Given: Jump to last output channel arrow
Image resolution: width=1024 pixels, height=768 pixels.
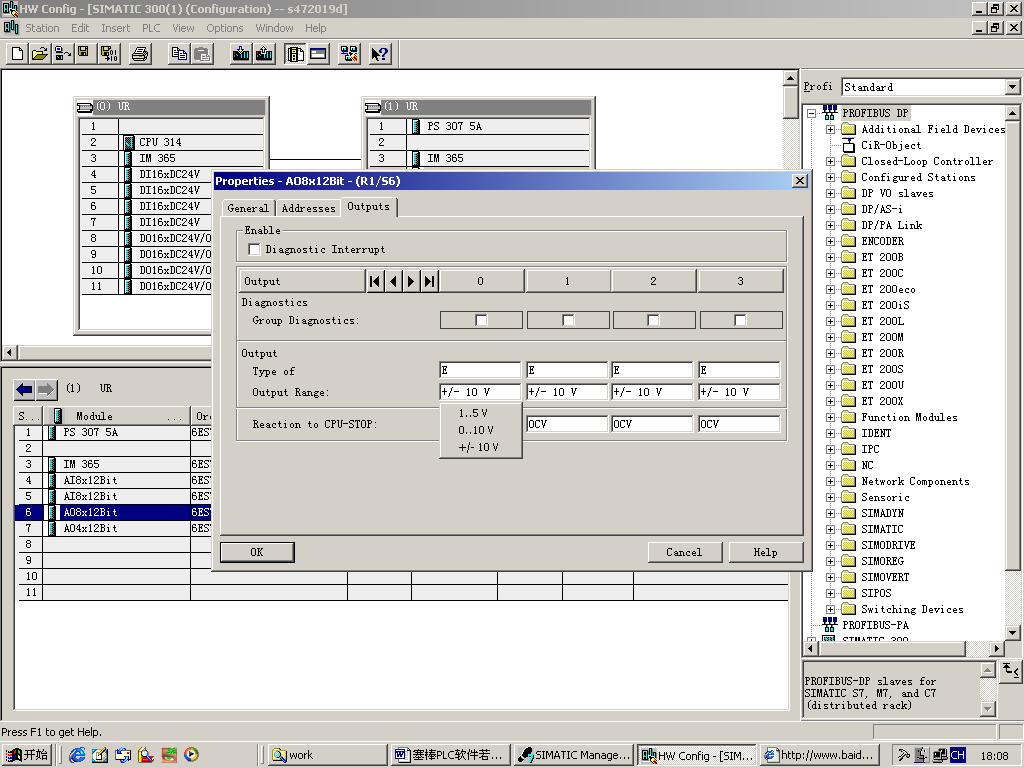Looking at the screenshot, I should click(x=429, y=281).
